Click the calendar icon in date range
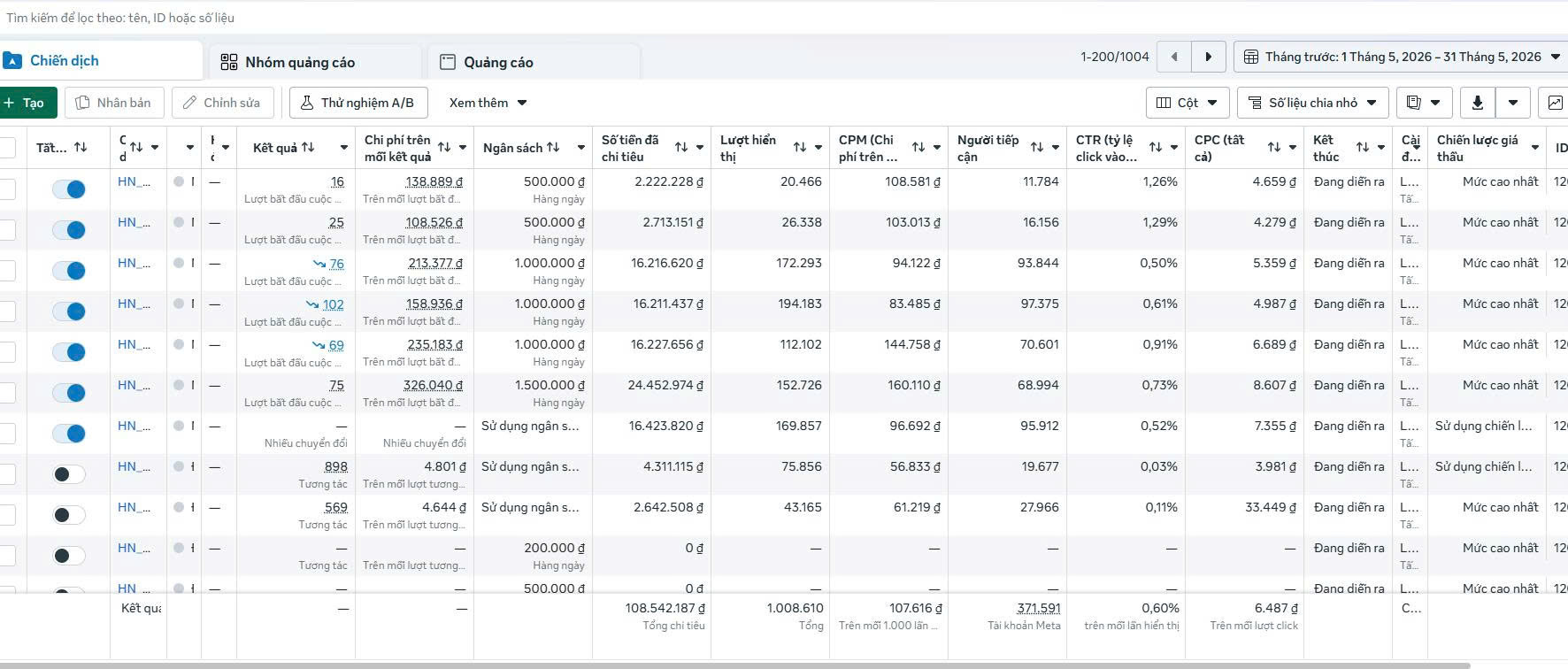 (1251, 57)
